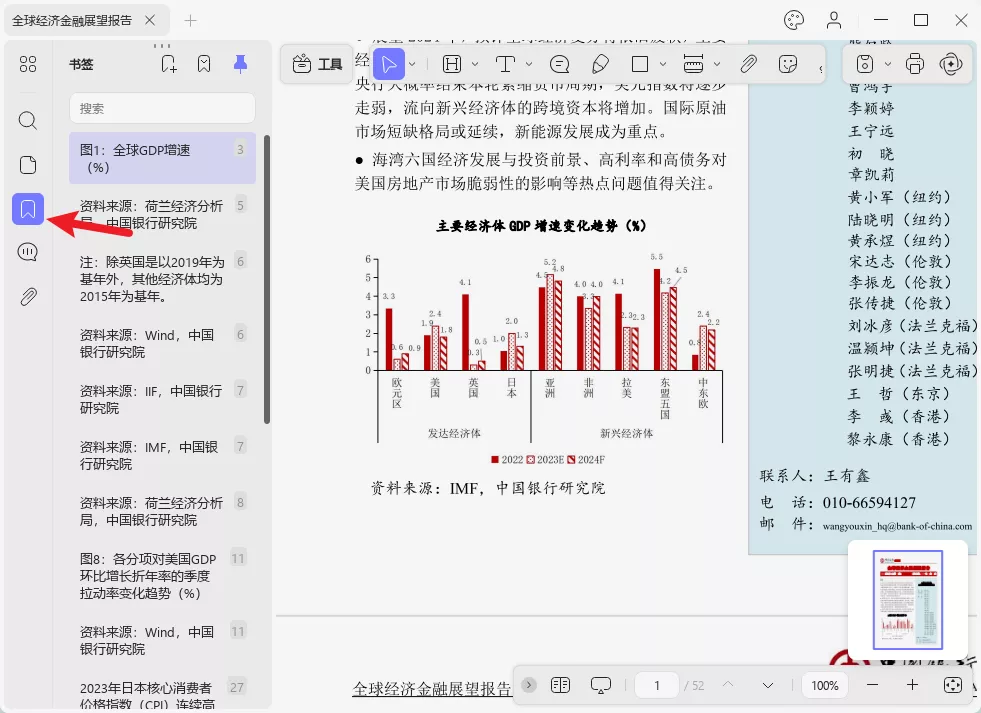The image size is (981, 713).
Task: Open the print dialog from the toolbar
Action: (x=914, y=62)
